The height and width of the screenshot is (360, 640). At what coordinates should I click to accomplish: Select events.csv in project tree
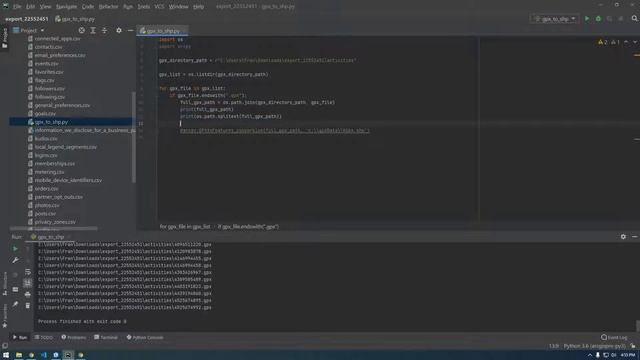click(46, 64)
